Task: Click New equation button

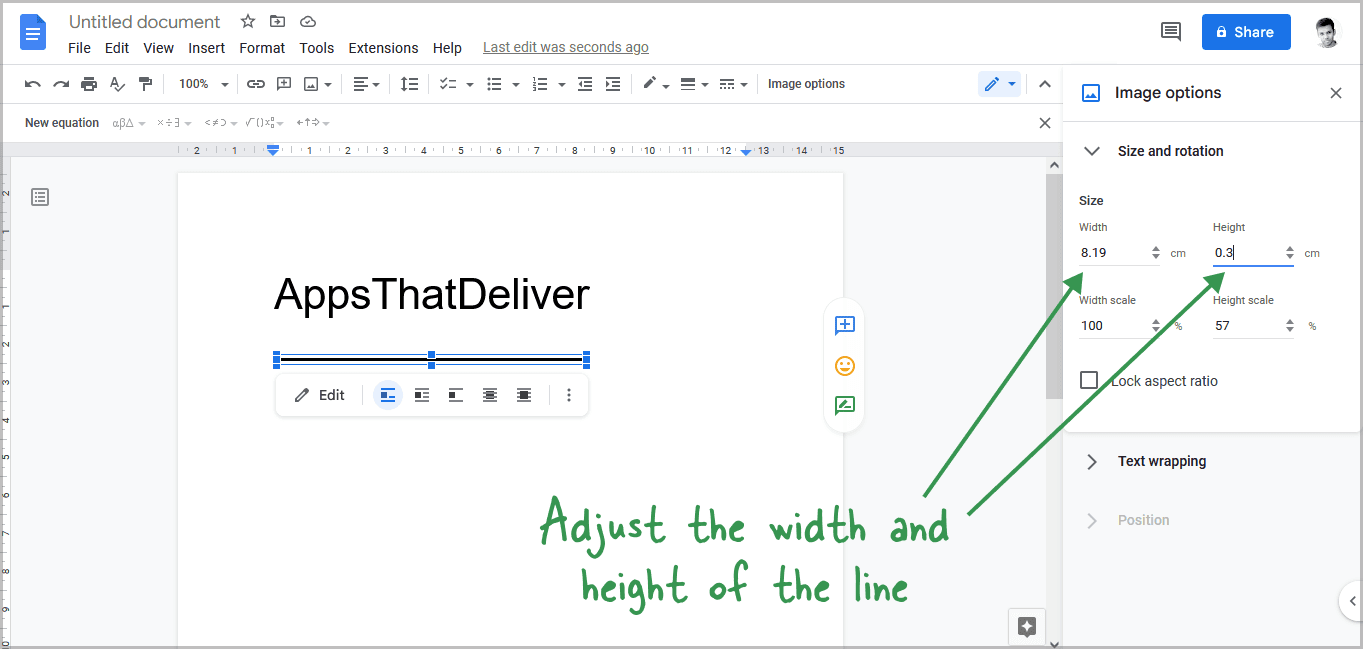Action: pos(62,123)
